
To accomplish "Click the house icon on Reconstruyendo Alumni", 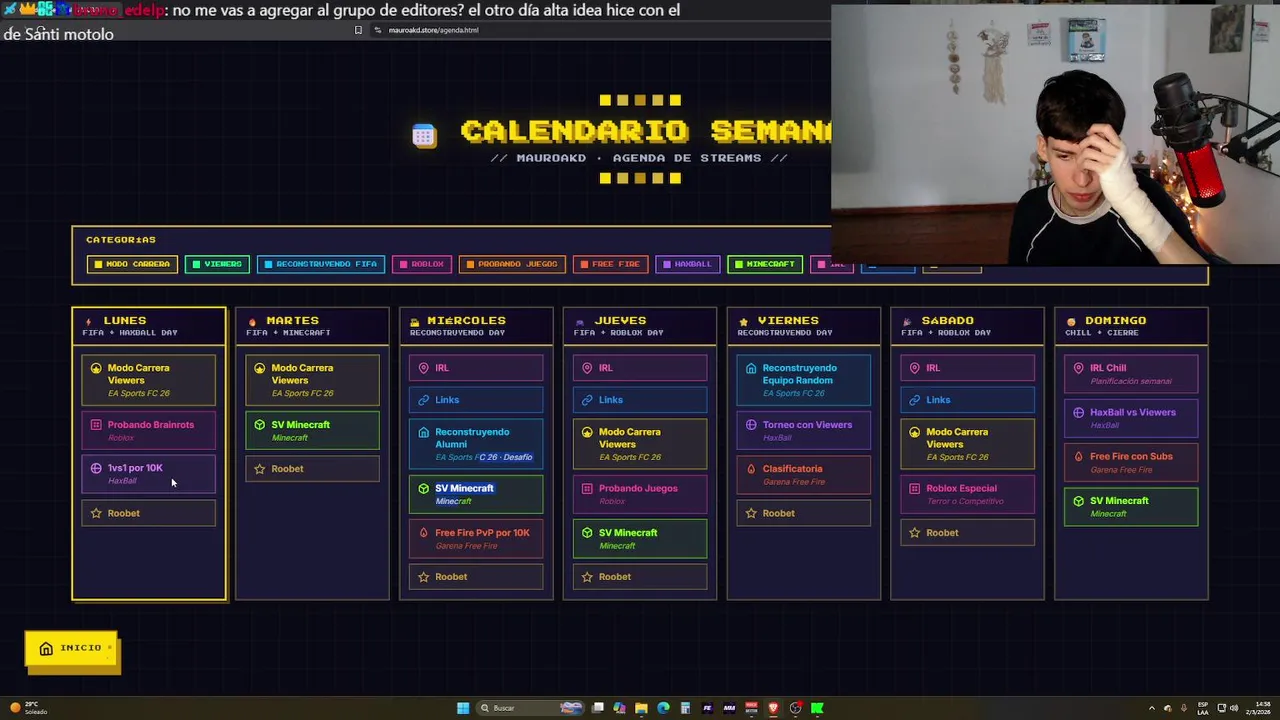I will tap(423, 432).
